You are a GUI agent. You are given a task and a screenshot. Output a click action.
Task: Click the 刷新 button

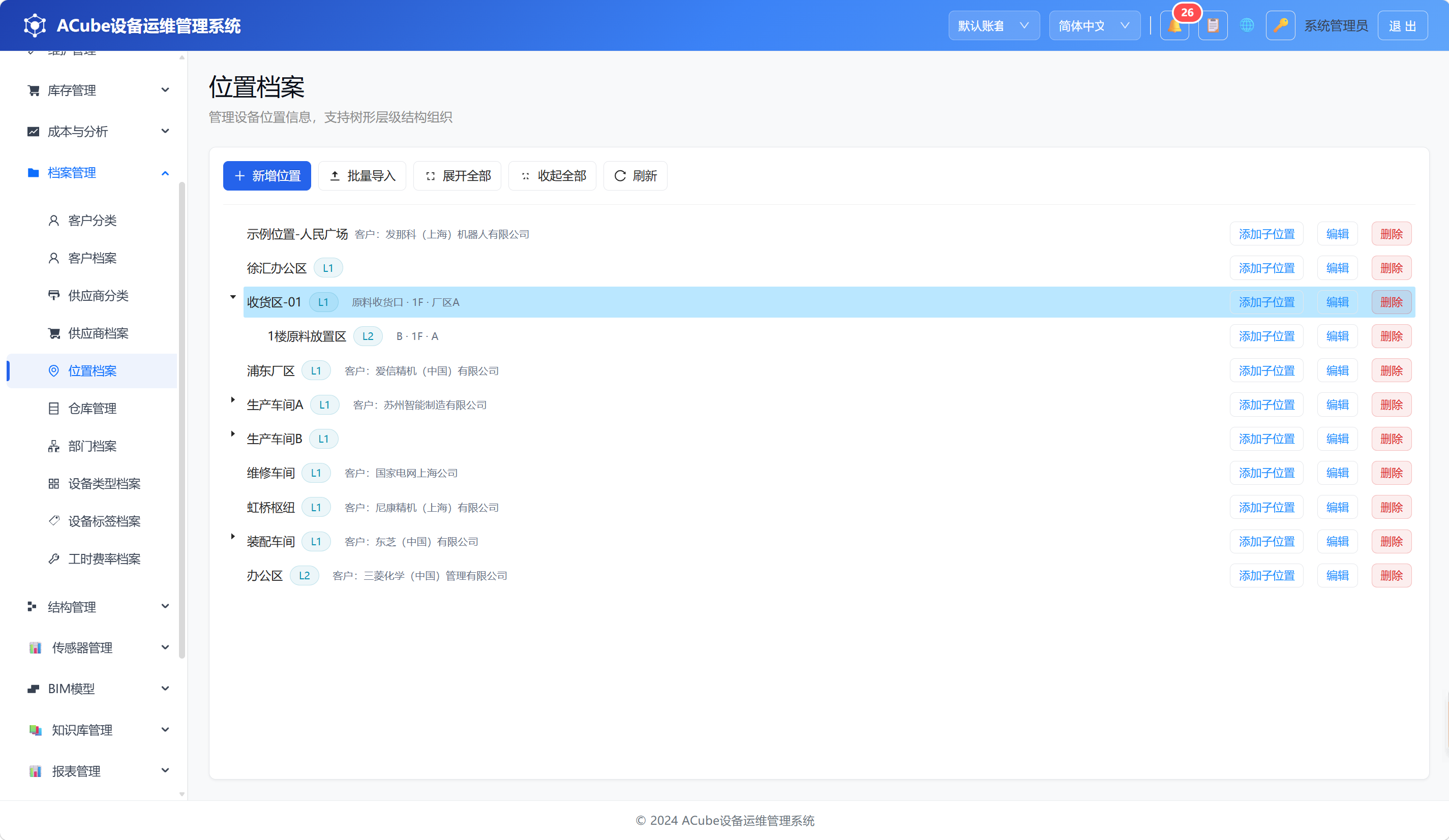click(636, 176)
